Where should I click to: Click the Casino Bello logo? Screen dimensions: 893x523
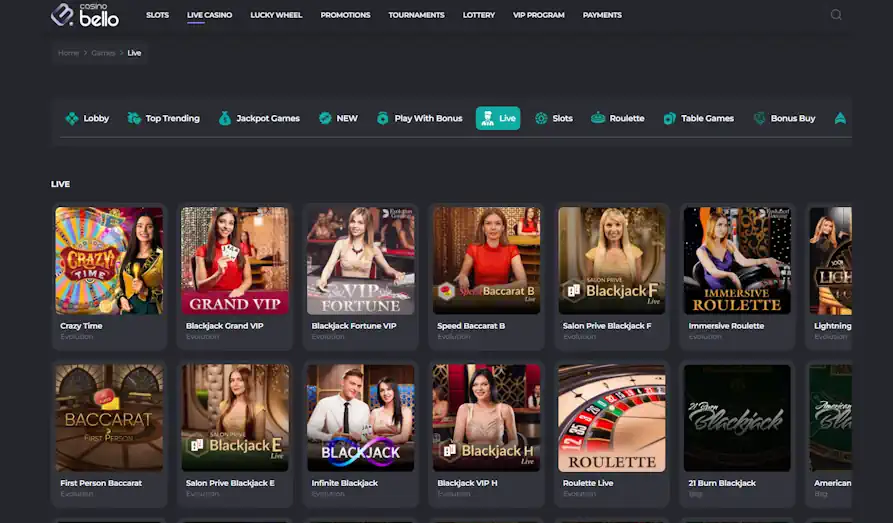click(x=85, y=15)
